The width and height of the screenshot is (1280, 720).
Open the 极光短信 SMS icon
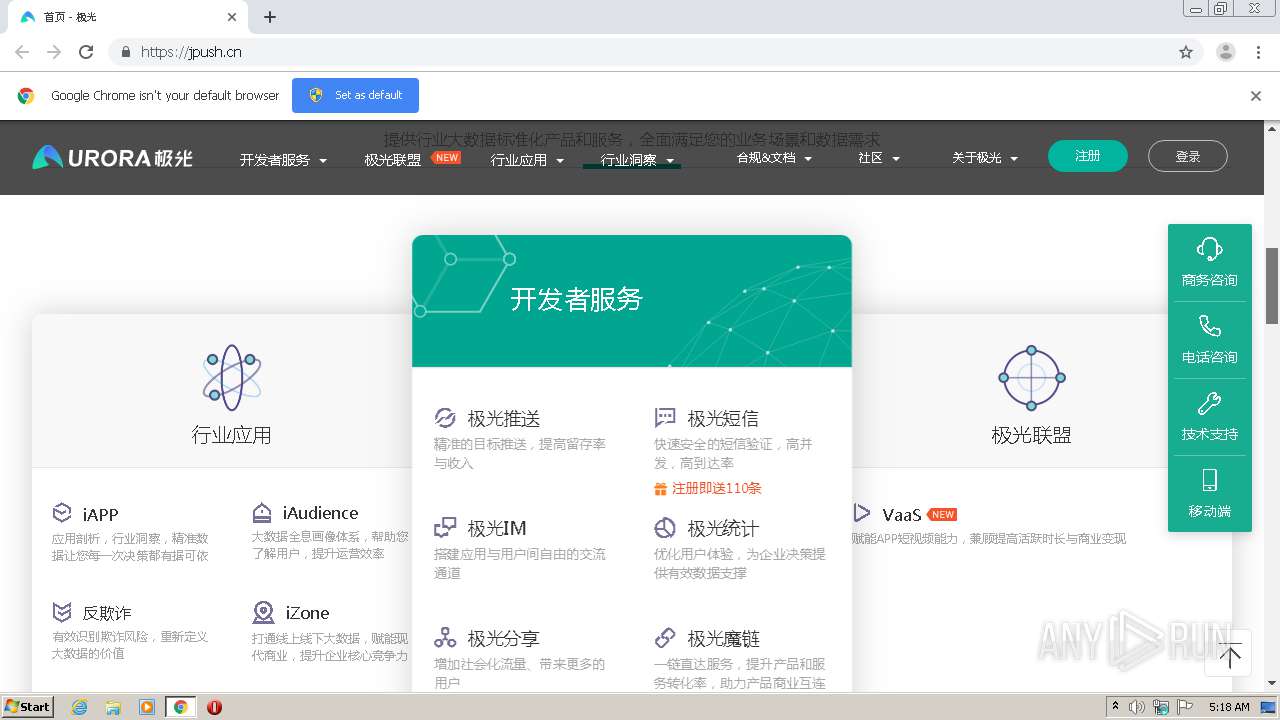pos(665,418)
